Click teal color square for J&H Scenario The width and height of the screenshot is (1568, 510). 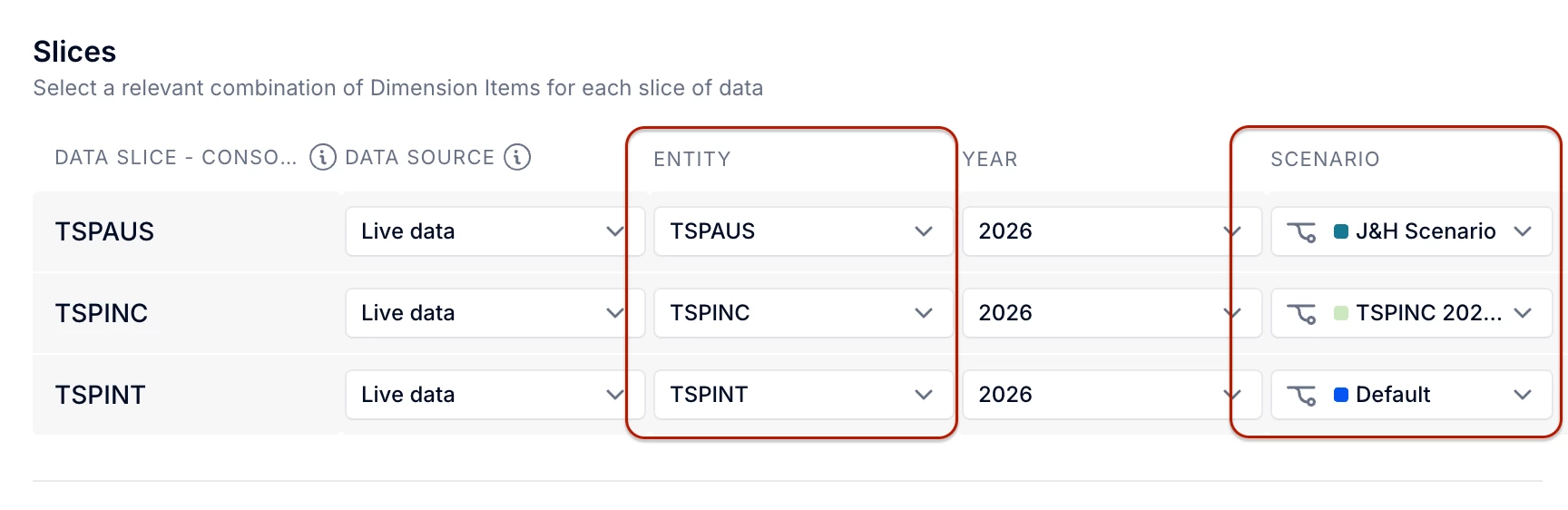[x=1341, y=231]
